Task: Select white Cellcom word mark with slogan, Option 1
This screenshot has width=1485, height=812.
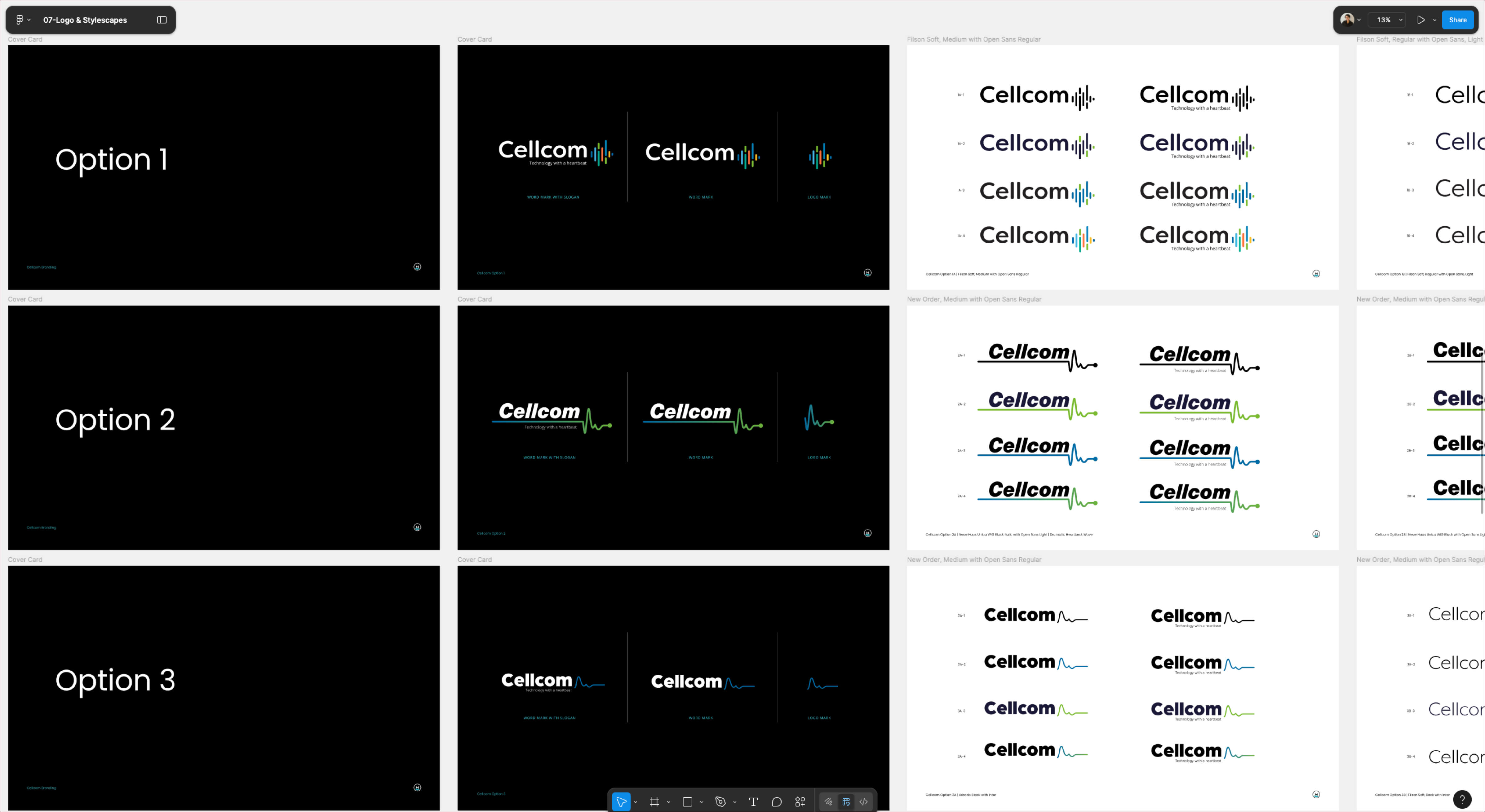Action: click(x=556, y=153)
